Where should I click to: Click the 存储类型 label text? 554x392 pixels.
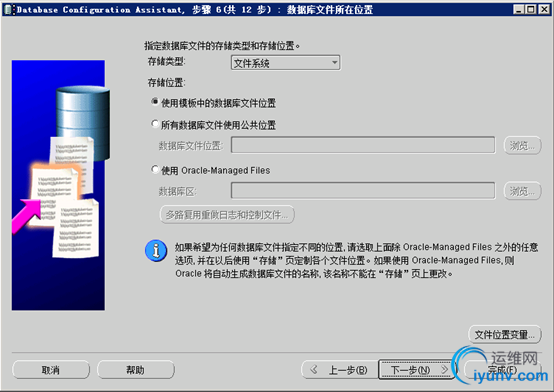click(166, 62)
